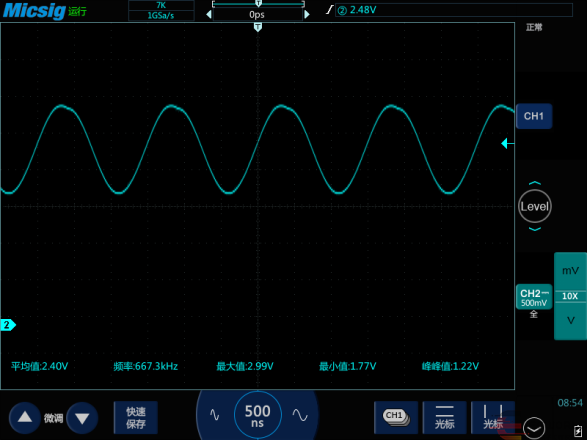Select mV vertical scale option

click(570, 271)
